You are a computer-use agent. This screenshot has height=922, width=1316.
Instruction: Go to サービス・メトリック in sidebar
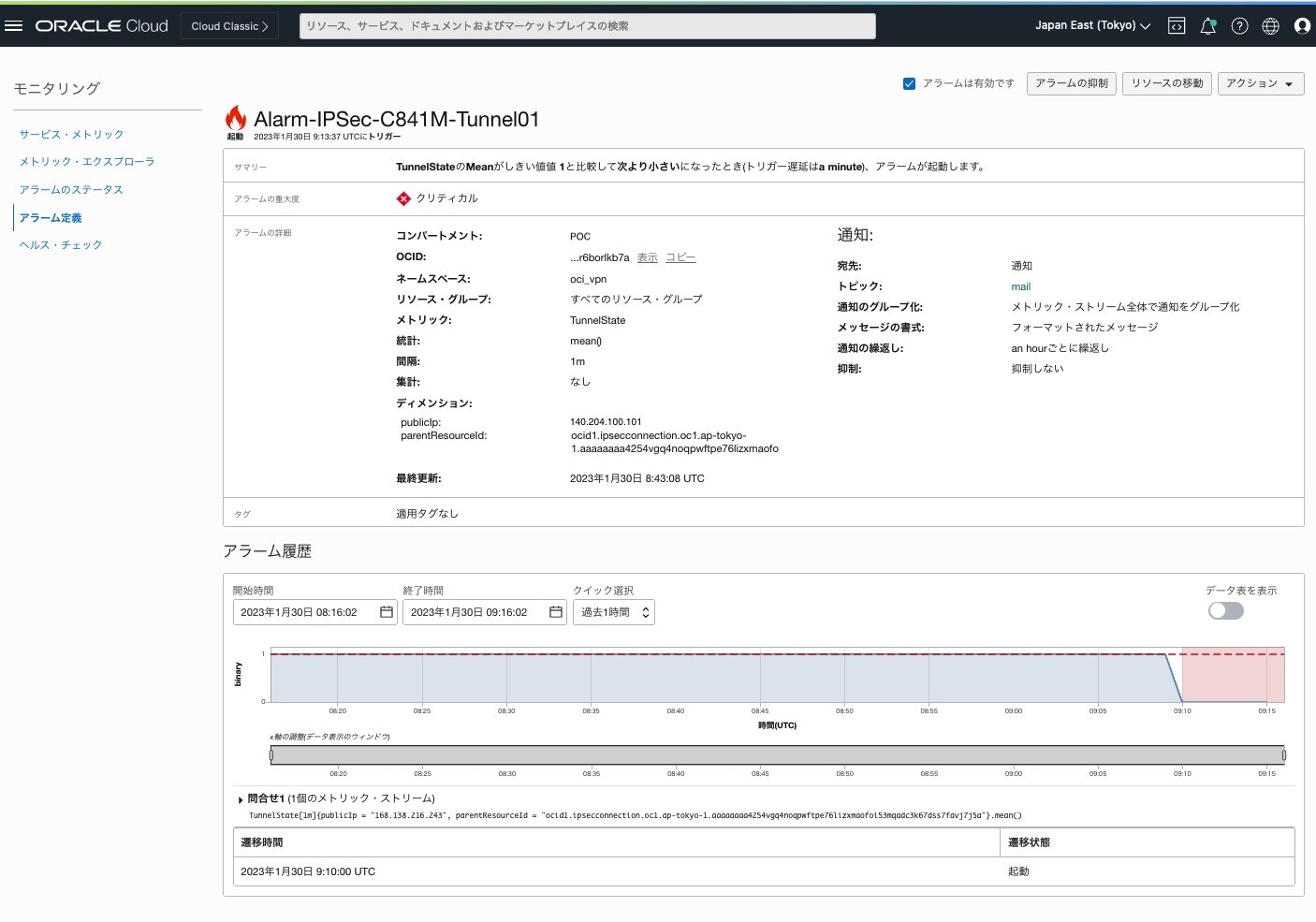[x=71, y=135]
